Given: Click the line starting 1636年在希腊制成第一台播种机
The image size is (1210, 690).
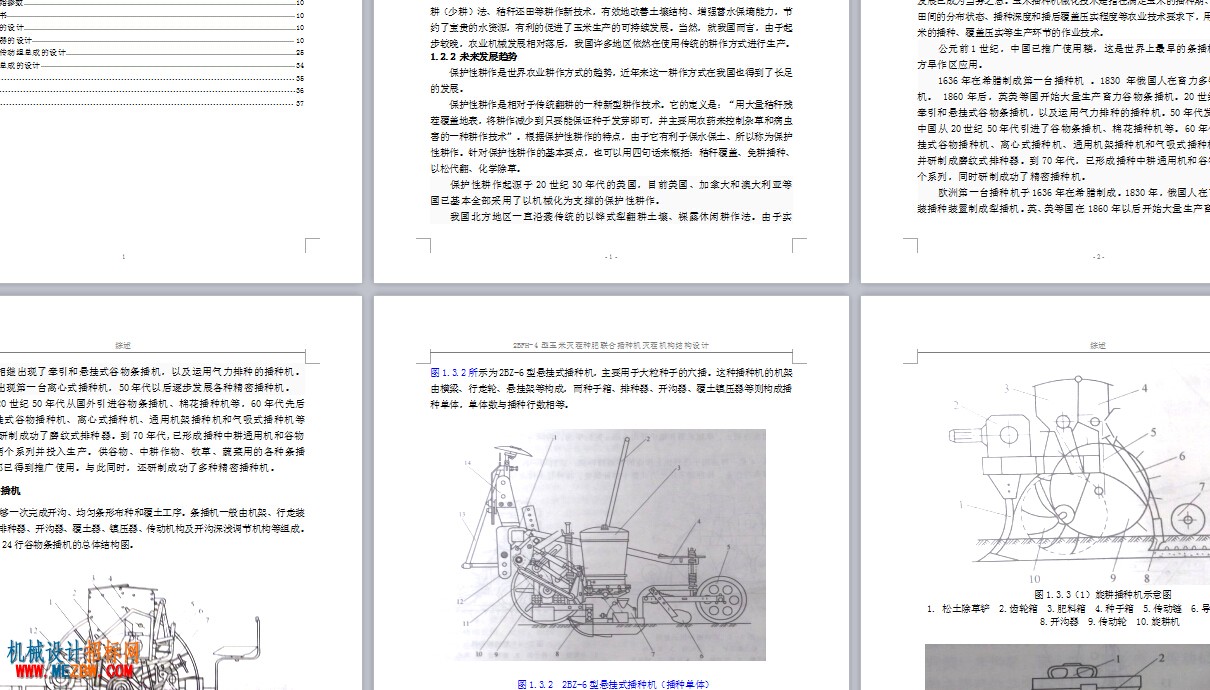Looking at the screenshot, I should 1073,80.
